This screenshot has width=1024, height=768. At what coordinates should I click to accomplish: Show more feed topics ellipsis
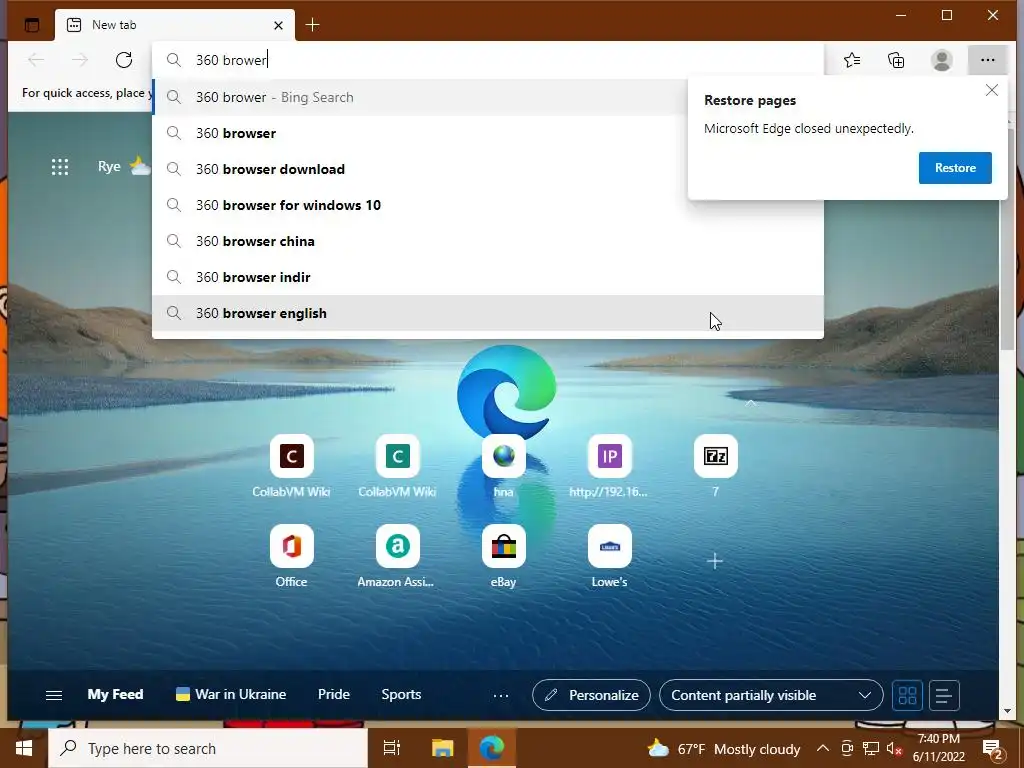coord(501,696)
